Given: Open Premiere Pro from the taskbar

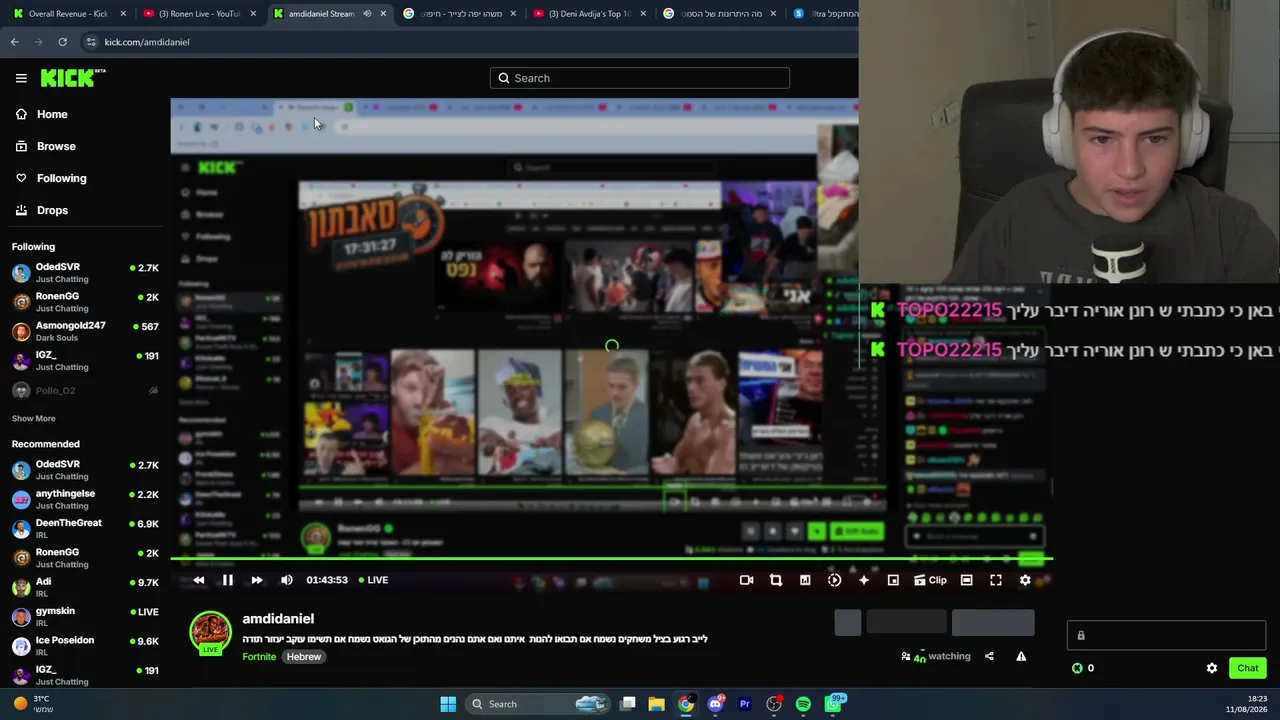Looking at the screenshot, I should [x=745, y=704].
